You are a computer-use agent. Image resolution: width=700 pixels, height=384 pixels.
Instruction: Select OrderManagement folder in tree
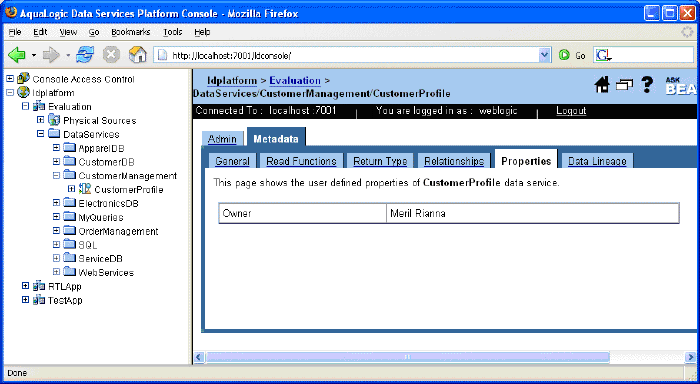coord(118,231)
